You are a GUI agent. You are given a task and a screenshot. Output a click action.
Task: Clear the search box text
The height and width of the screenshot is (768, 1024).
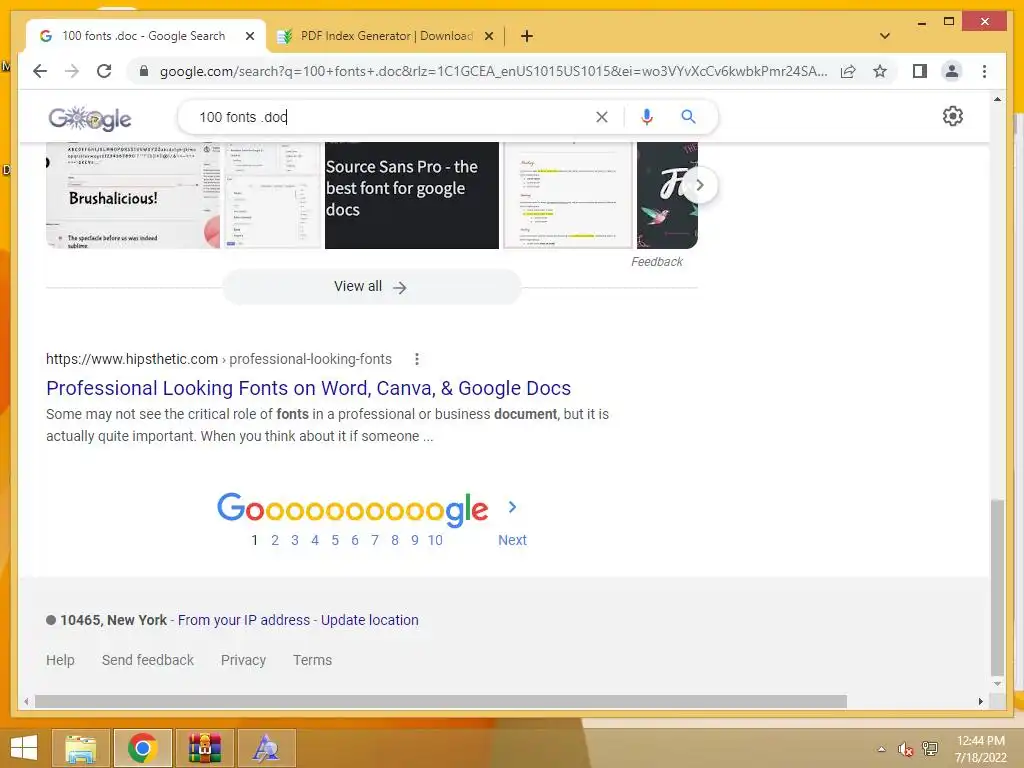601,117
